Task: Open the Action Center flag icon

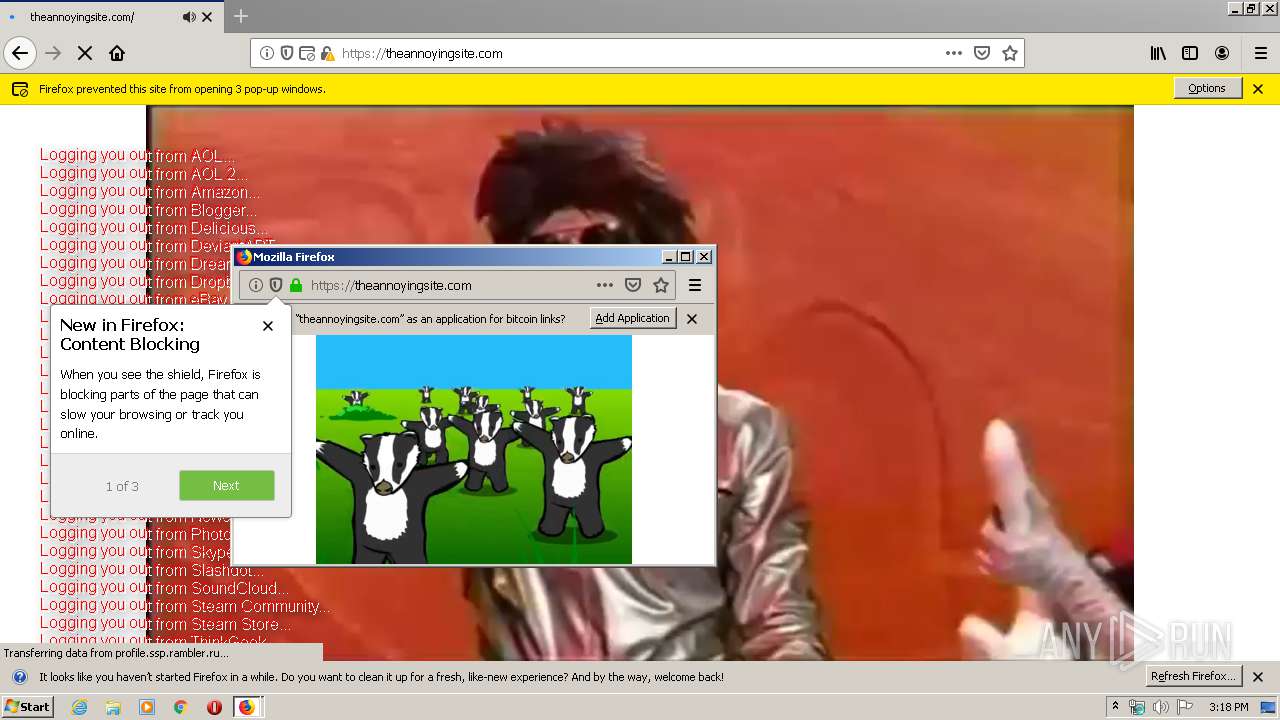Action: coord(1185,707)
